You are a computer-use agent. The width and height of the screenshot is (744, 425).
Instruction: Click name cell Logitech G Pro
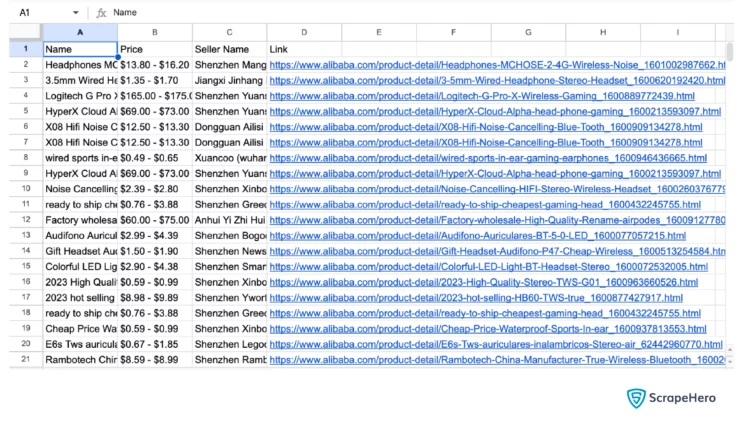click(x=80, y=96)
